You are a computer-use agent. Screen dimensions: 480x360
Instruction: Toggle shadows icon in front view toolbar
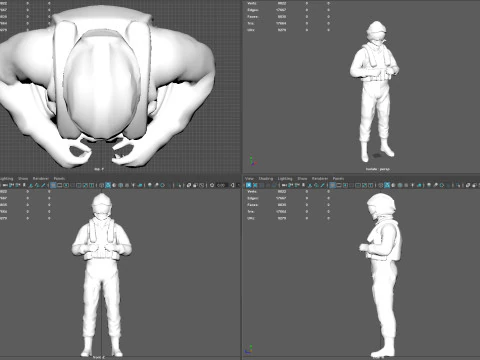pos(140,185)
